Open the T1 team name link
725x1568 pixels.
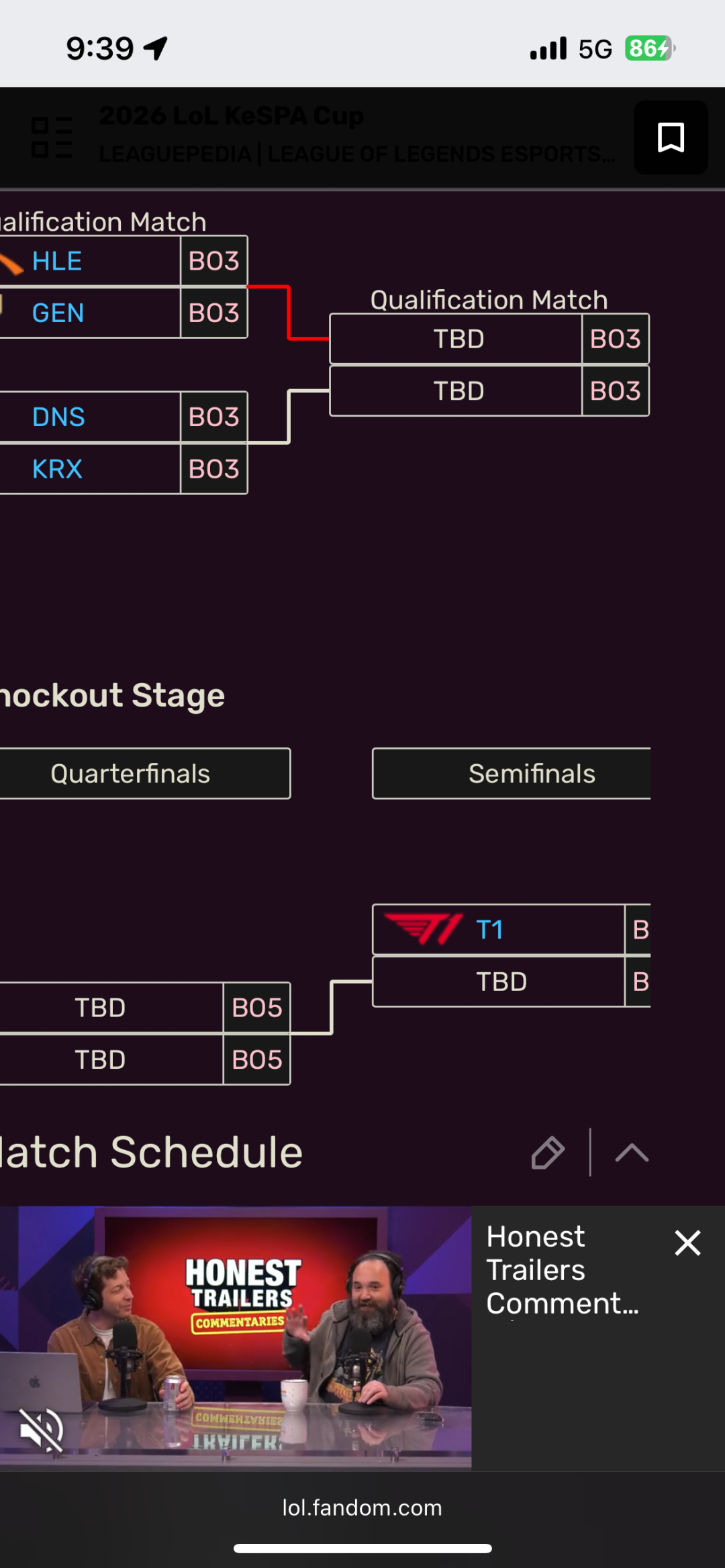489,929
